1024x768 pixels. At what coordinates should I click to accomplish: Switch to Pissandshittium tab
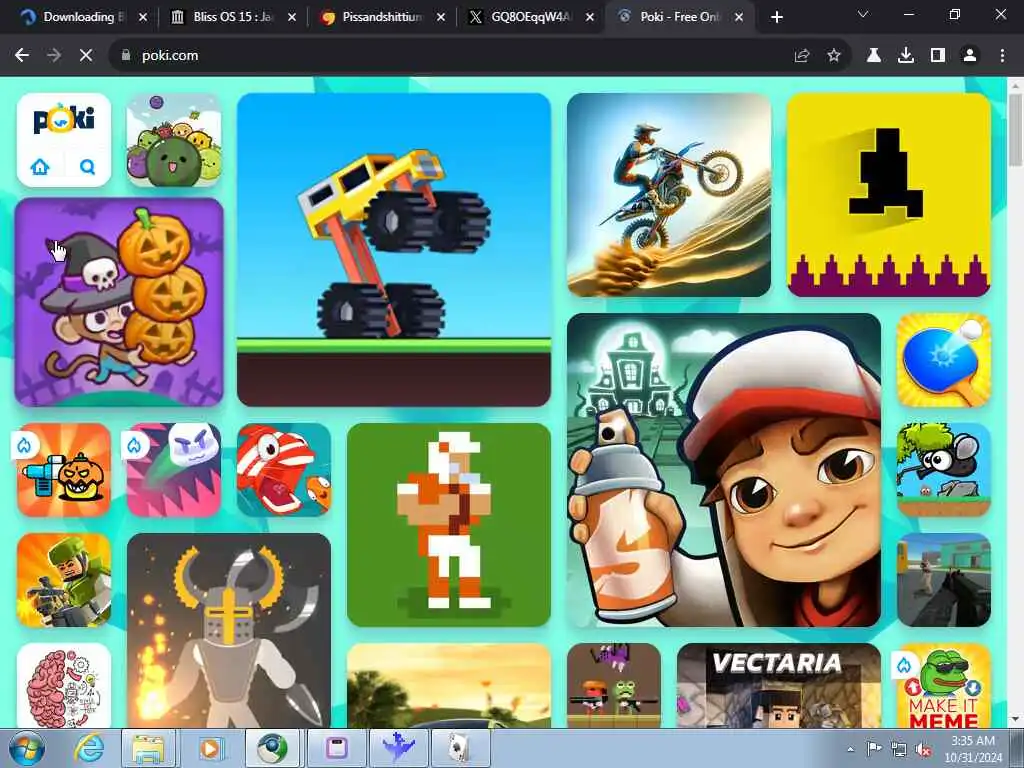382,17
